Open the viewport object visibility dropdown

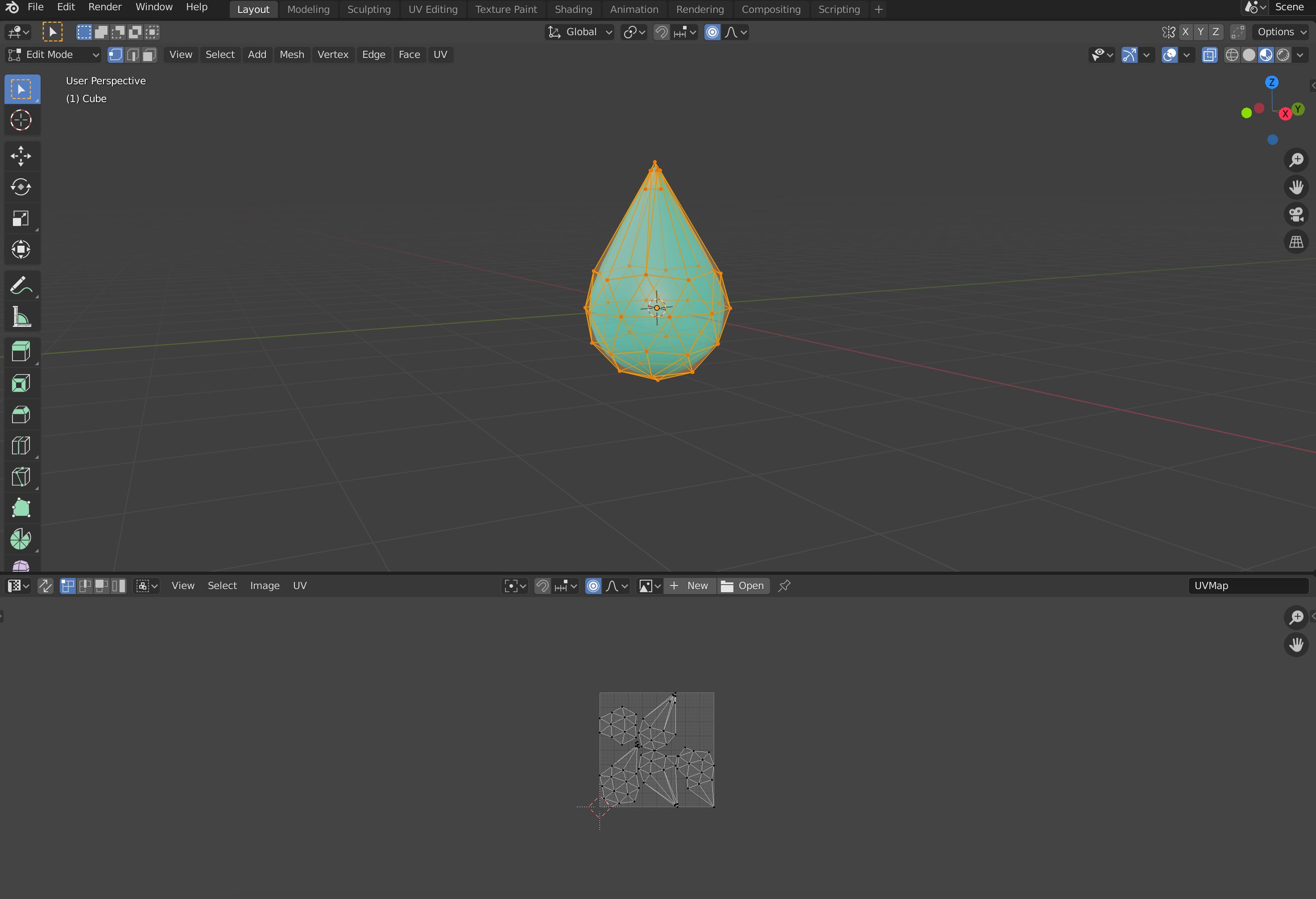1102,55
